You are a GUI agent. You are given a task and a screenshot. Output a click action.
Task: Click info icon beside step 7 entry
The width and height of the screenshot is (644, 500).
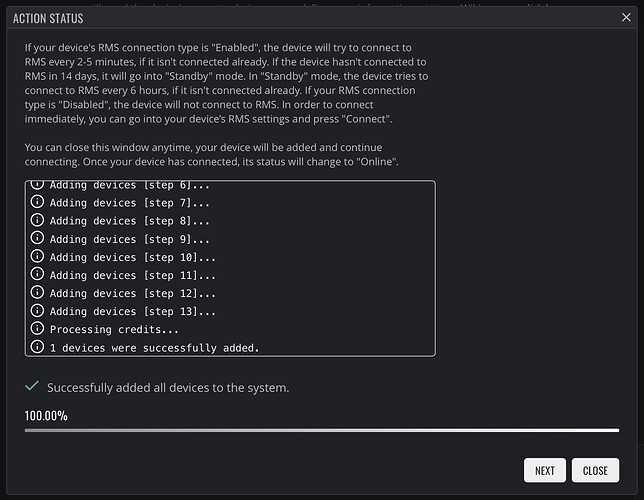[x=37, y=202]
